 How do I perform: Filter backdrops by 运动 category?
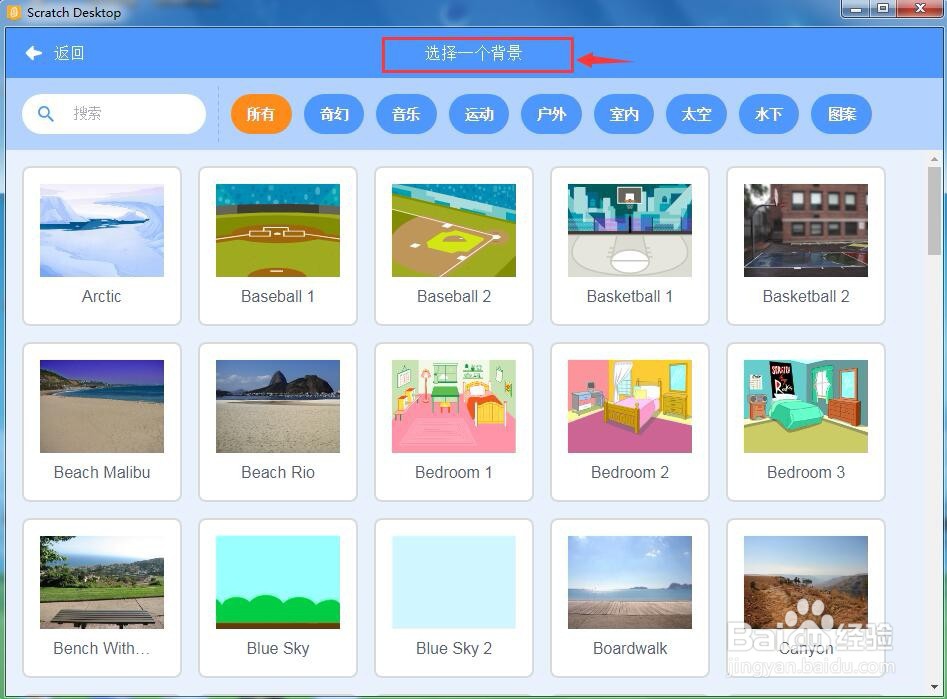pyautogui.click(x=479, y=114)
